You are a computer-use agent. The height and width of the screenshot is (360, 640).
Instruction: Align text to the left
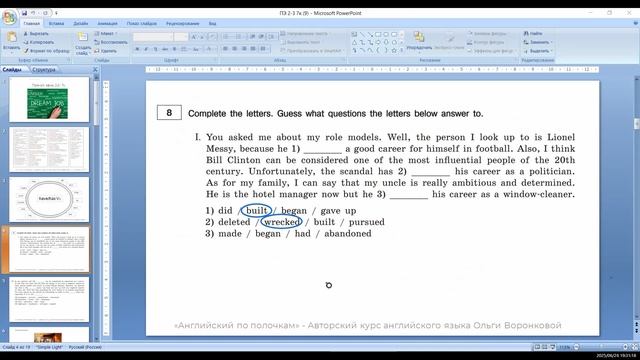(x=225, y=49)
